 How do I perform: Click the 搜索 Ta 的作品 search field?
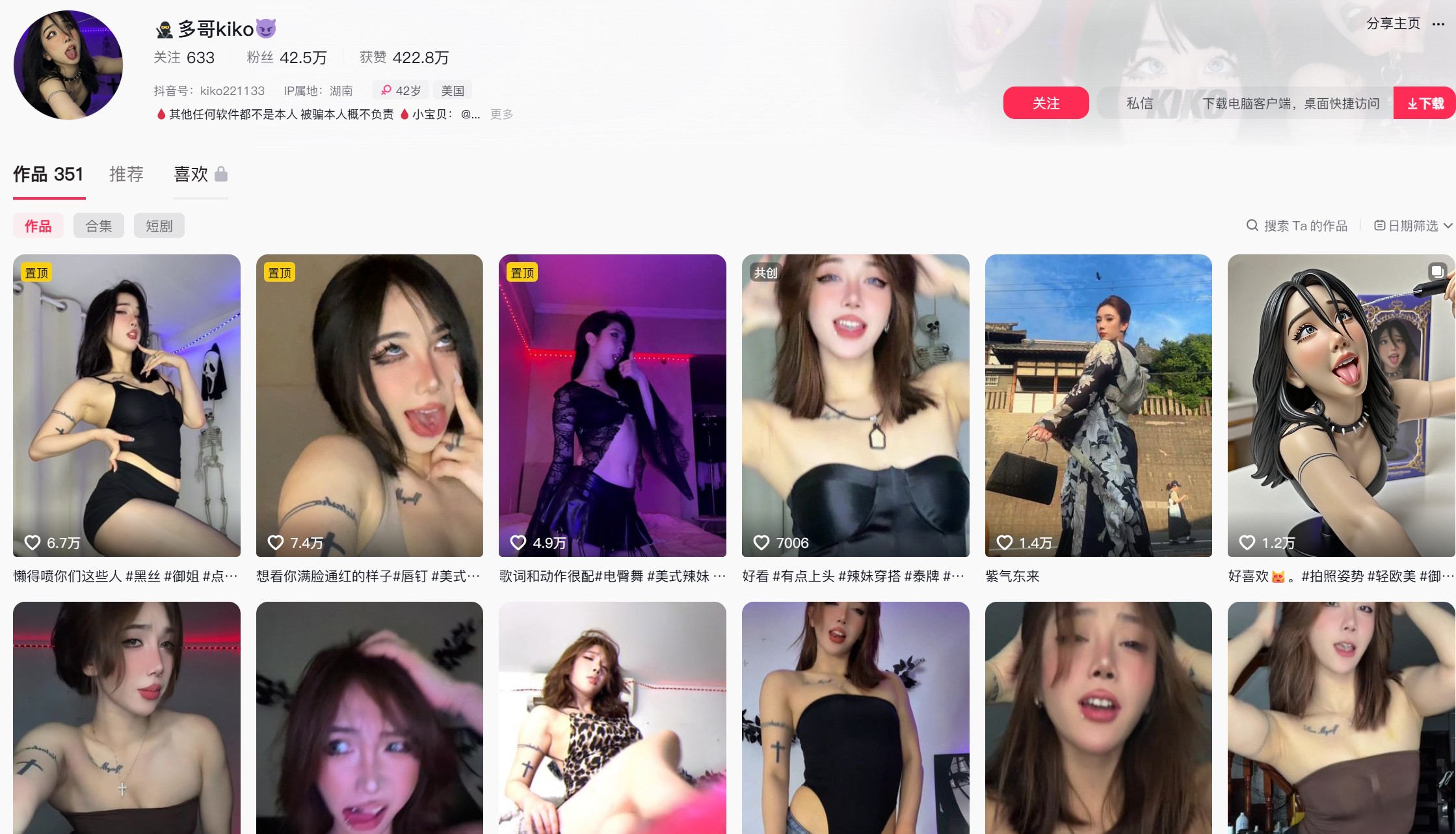point(1304,226)
